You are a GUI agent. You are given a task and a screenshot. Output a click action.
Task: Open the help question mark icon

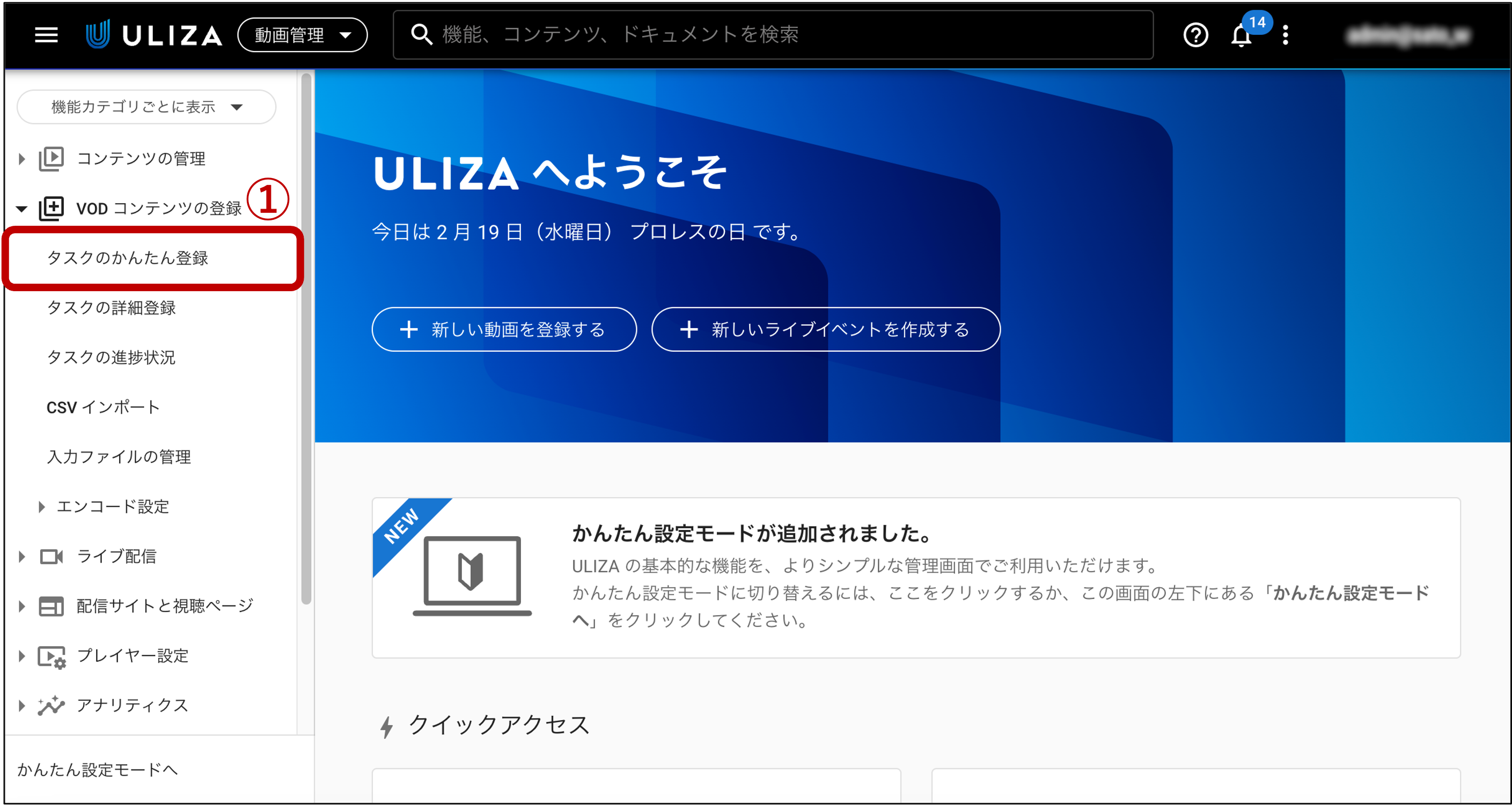(1195, 35)
